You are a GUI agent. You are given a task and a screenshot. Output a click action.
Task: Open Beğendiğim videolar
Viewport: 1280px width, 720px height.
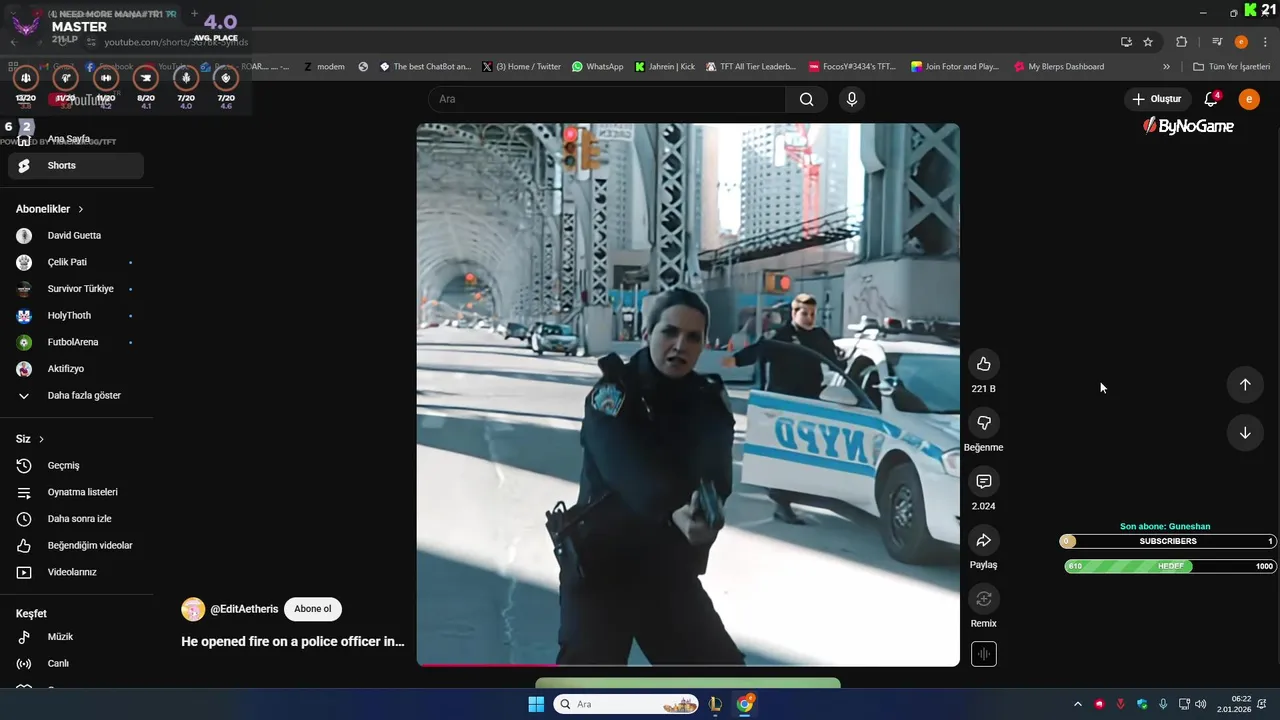76,546
